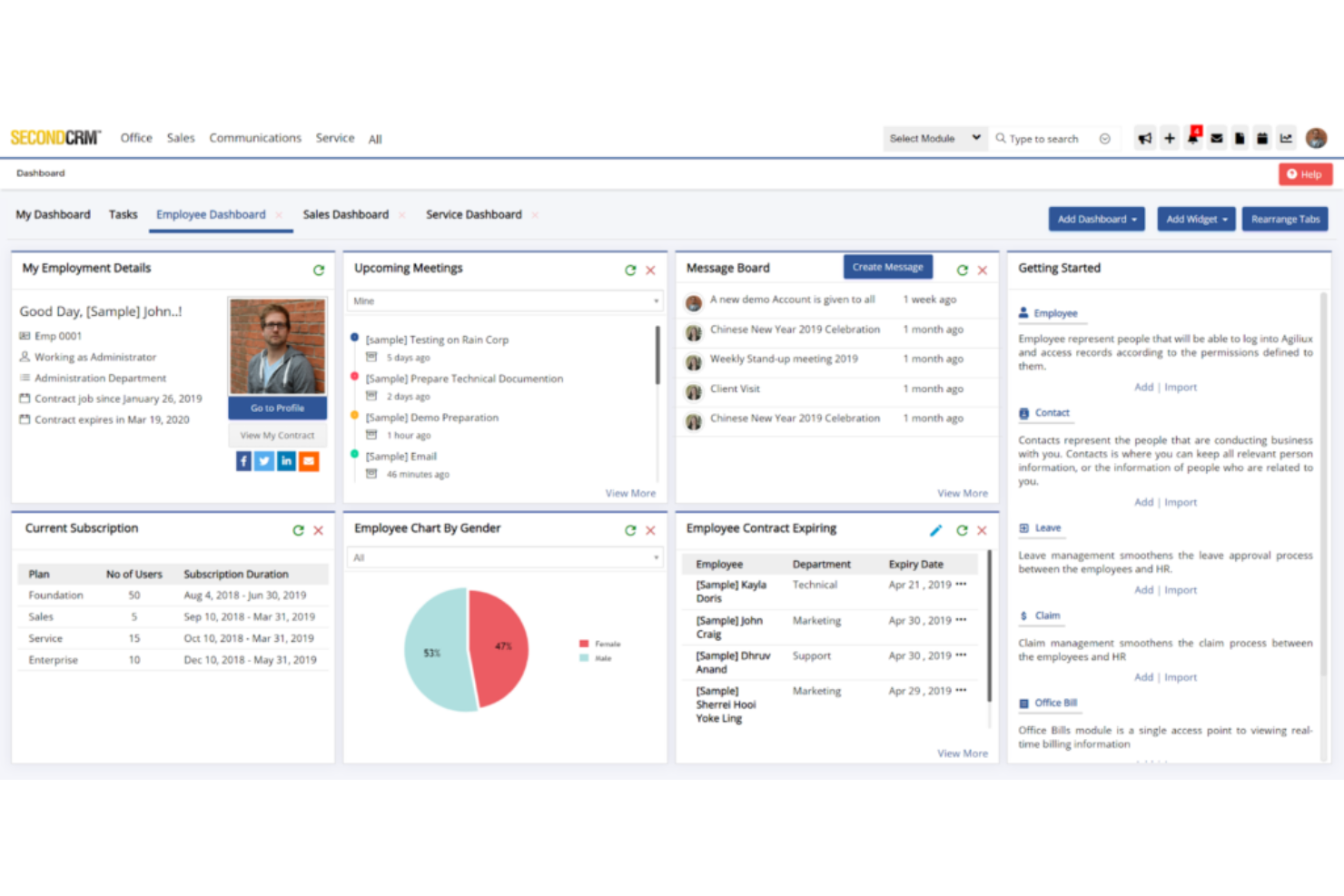Open the notifications bell icon

[x=1192, y=138]
